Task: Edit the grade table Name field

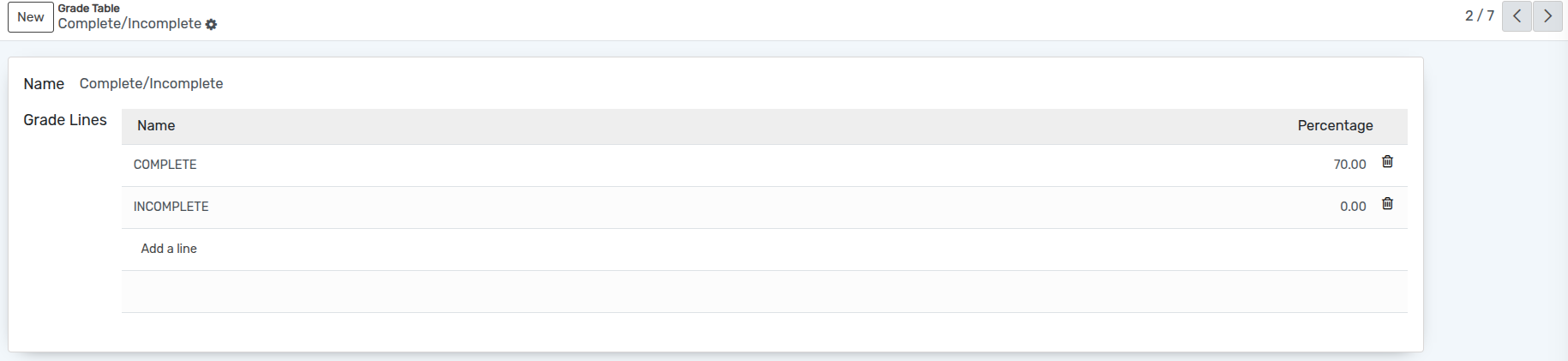Action: pyautogui.click(x=343, y=84)
